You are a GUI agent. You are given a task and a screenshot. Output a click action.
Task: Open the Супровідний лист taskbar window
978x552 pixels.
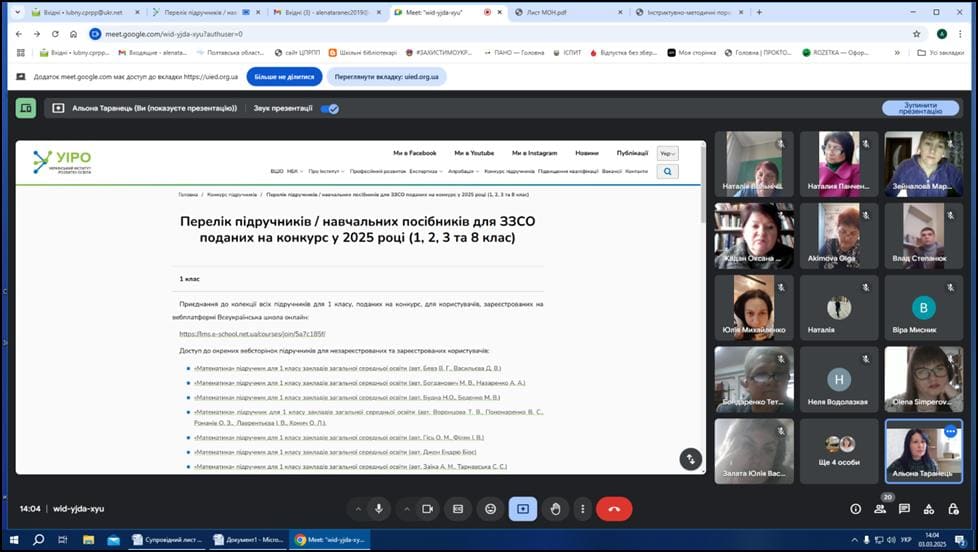pyautogui.click(x=167, y=540)
